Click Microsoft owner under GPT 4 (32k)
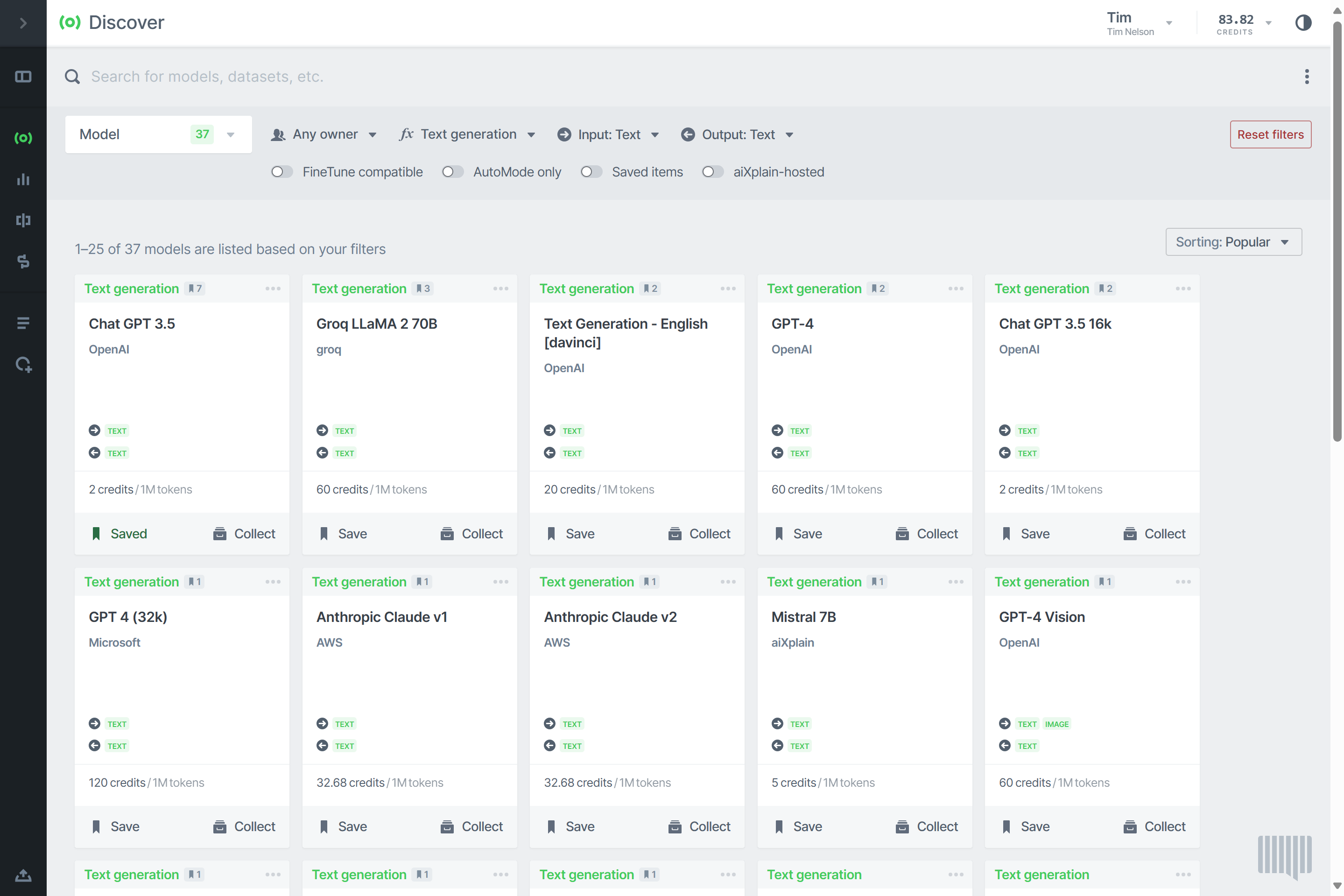1344x896 pixels. tap(114, 642)
